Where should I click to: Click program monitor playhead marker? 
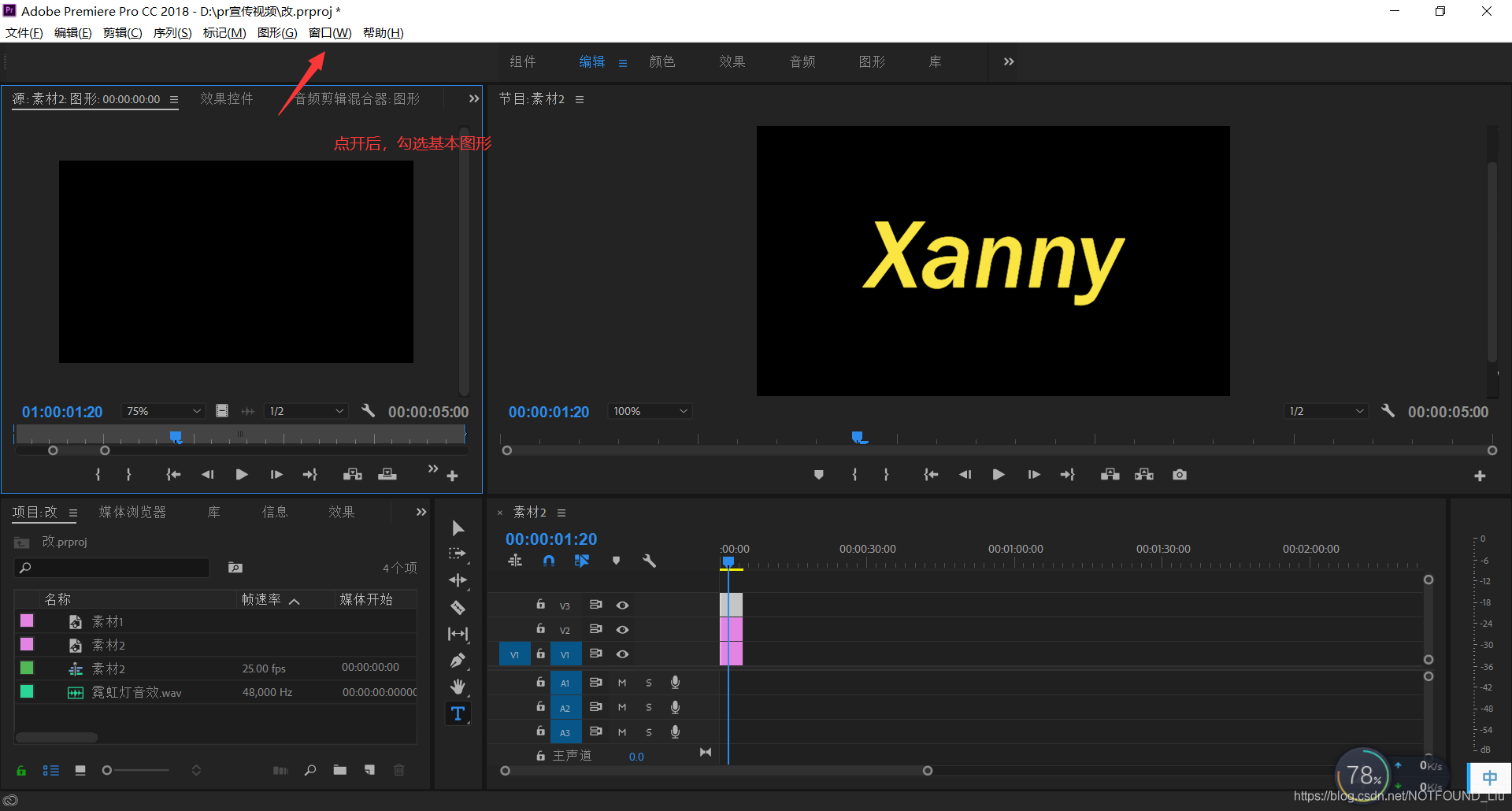point(858,437)
